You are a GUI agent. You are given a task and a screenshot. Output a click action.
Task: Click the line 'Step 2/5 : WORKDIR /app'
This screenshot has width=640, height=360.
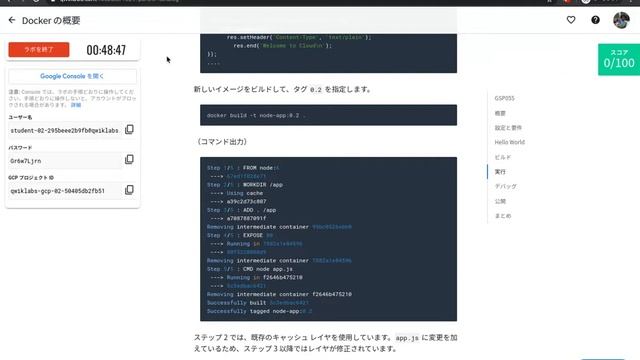click(x=245, y=184)
